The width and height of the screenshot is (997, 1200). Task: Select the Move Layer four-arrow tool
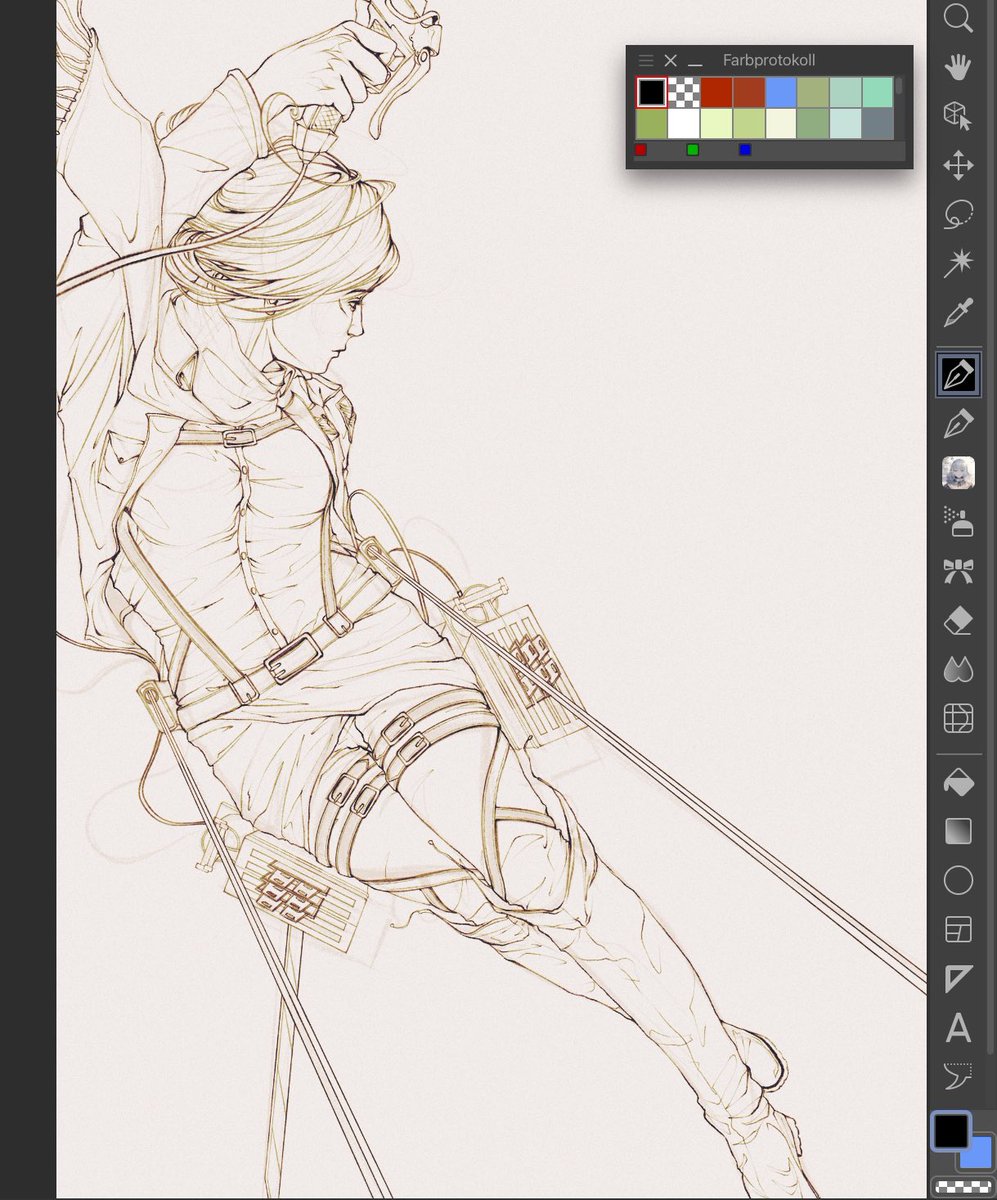pyautogui.click(x=958, y=165)
